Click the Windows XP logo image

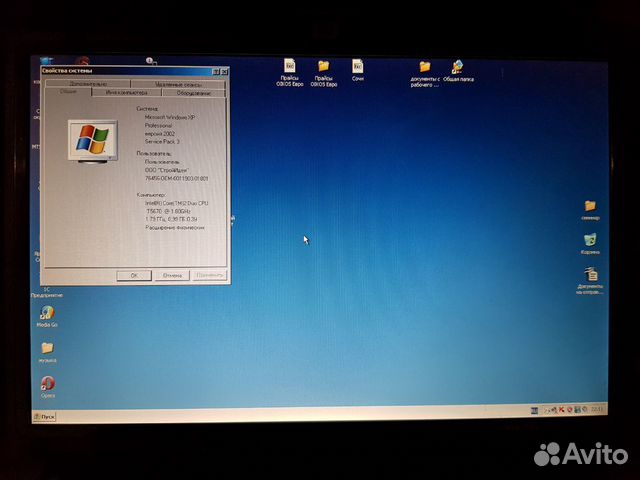coord(93,141)
